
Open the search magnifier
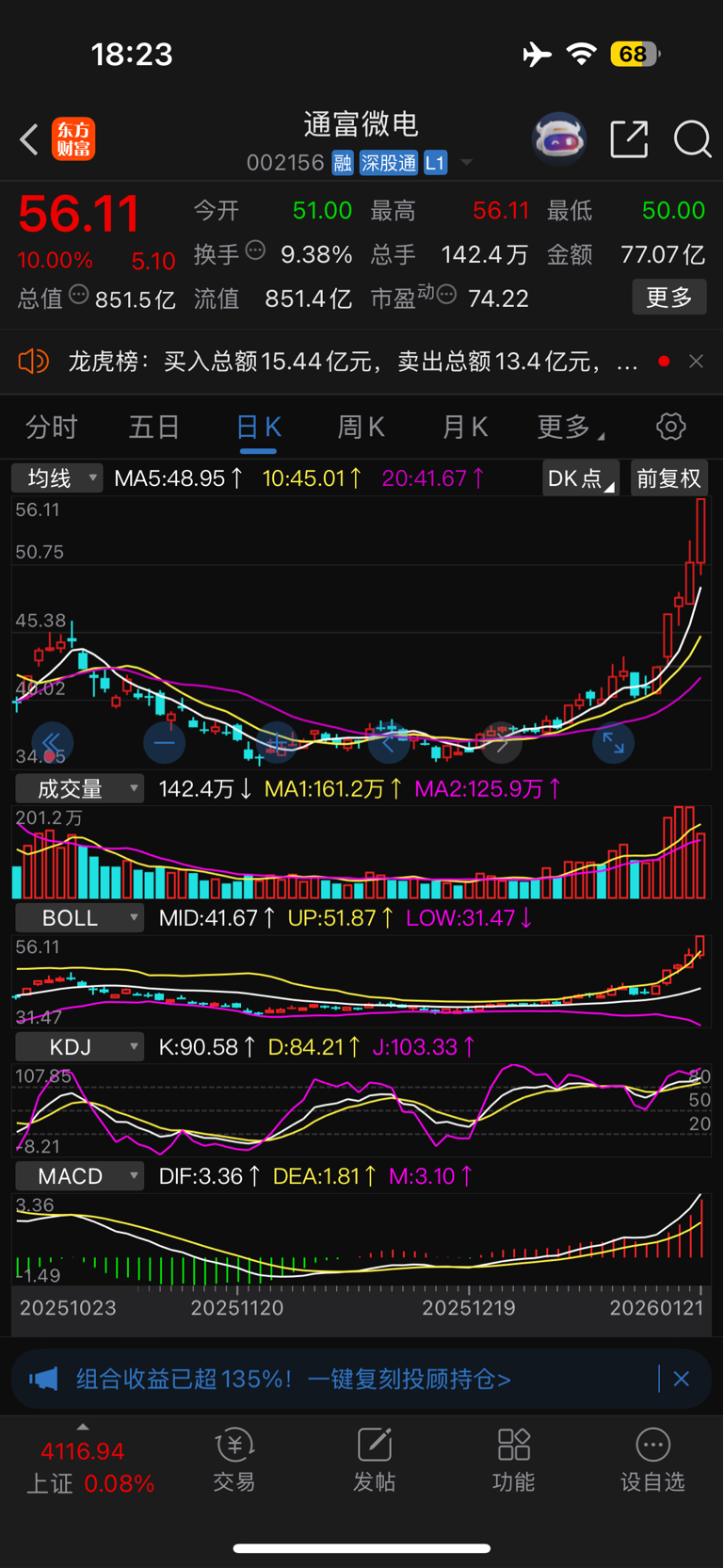point(692,139)
